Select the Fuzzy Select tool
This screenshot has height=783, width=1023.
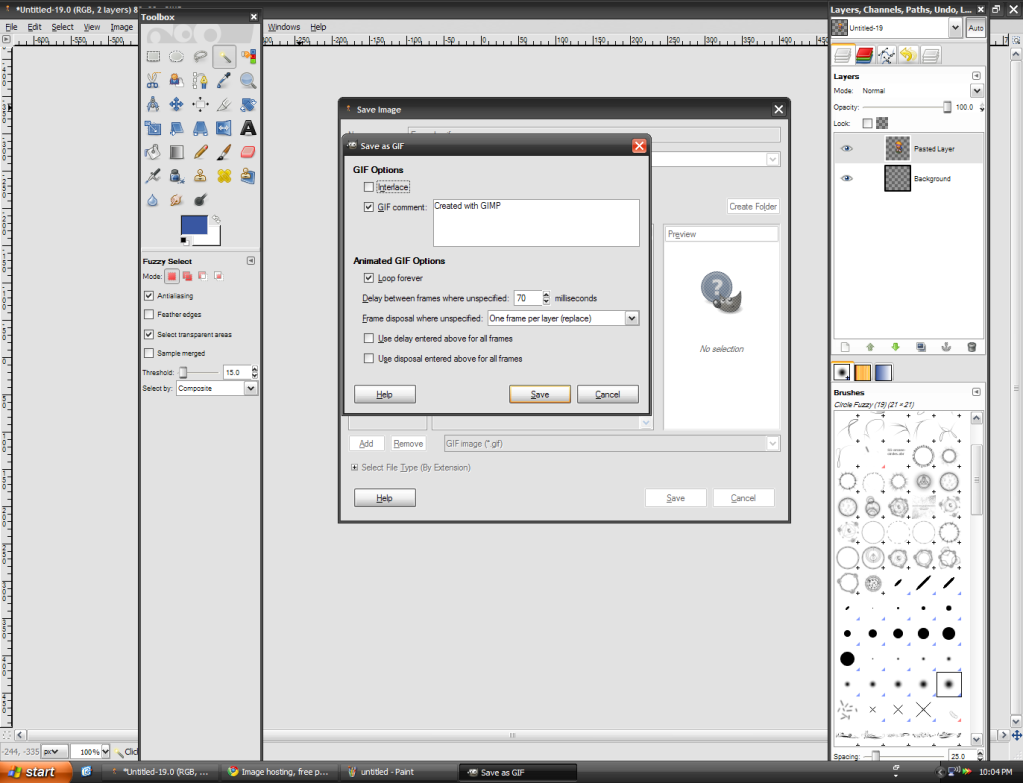point(224,55)
